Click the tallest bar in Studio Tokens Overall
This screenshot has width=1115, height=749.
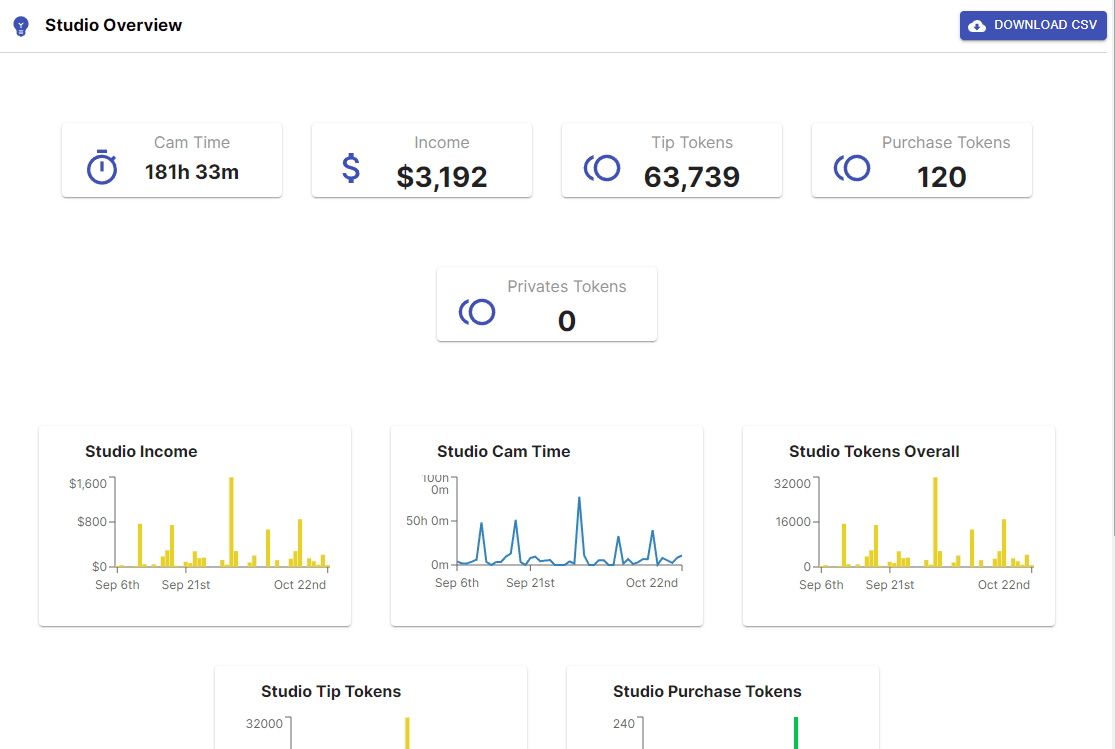935,521
